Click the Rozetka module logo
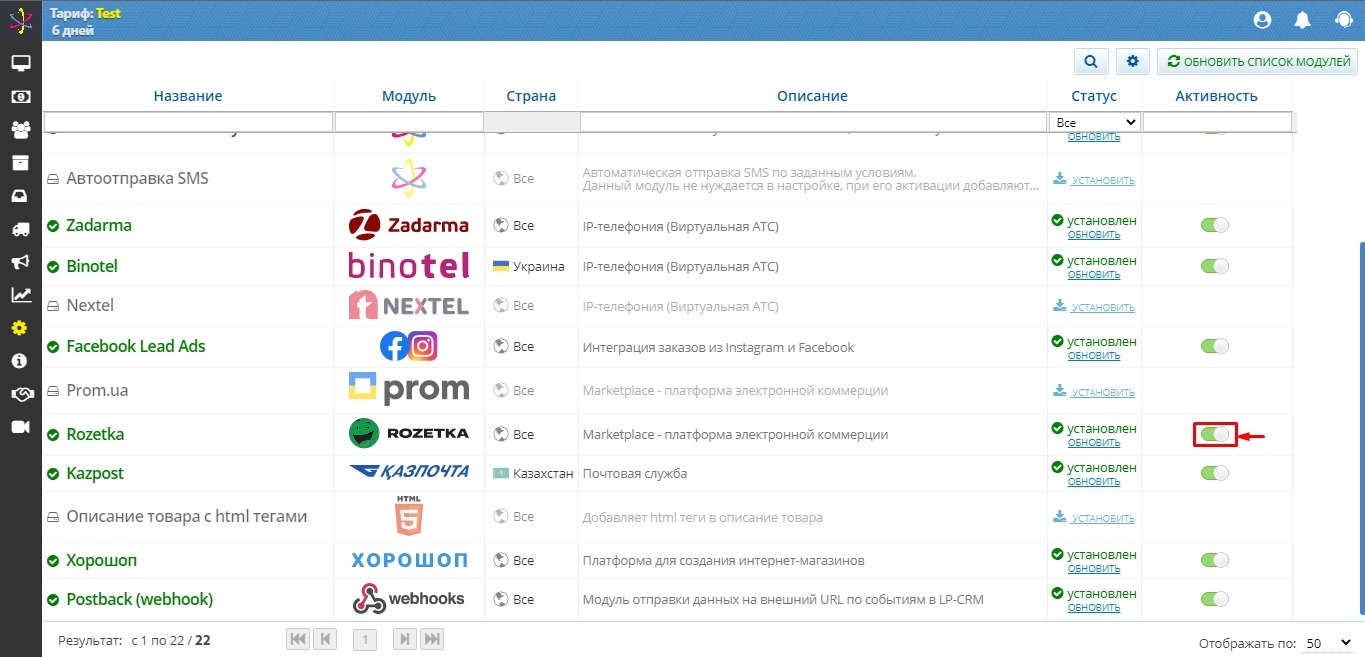Screen dimensions: 1365x657 pos(409,434)
